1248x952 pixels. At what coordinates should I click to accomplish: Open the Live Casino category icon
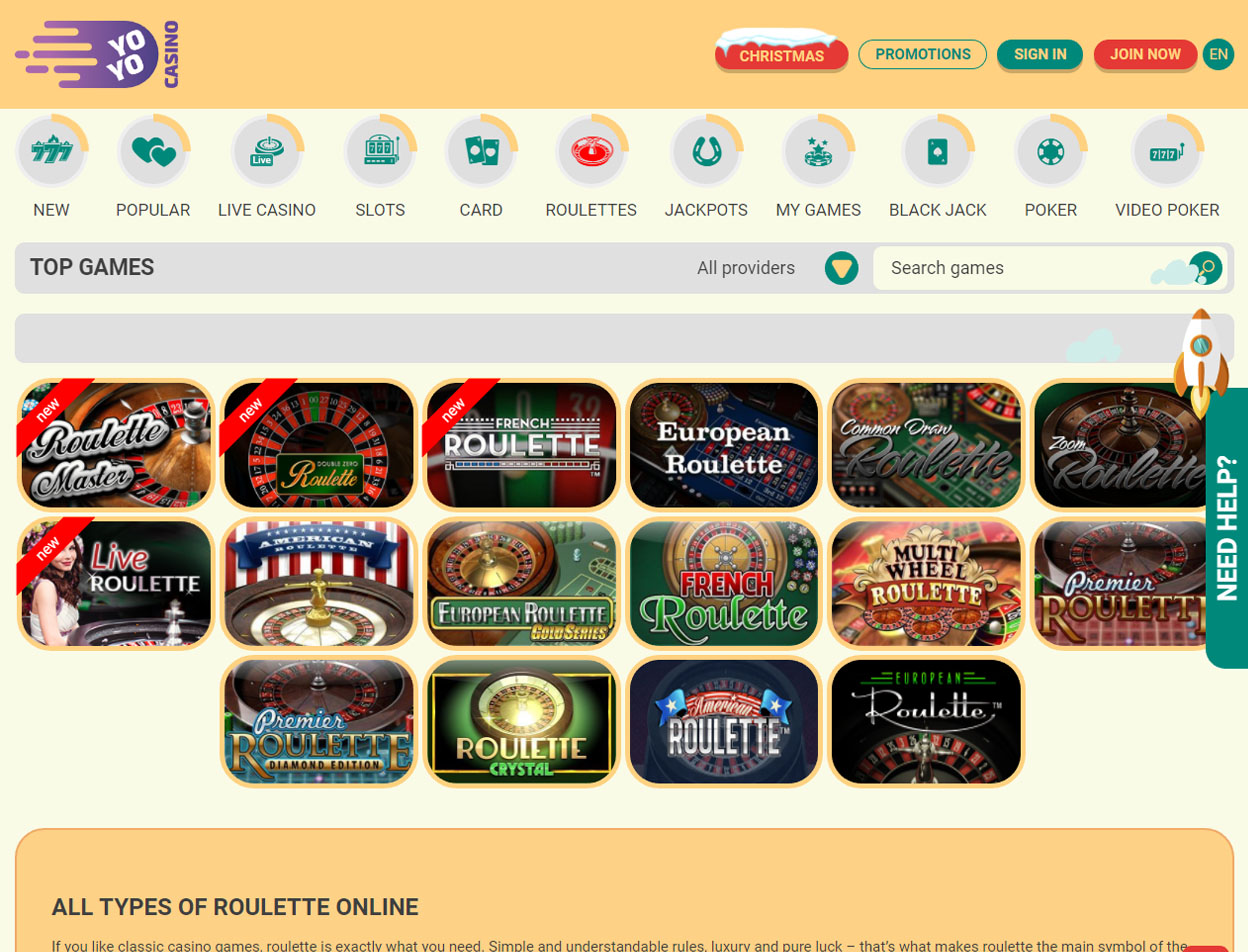267,152
